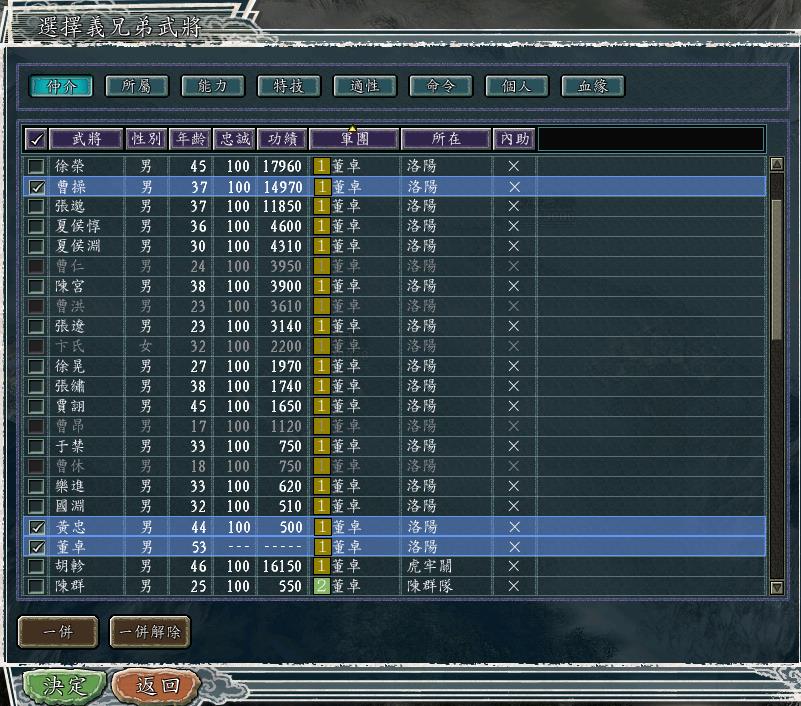The width and height of the screenshot is (801, 706).
Task: Select the 夏侯惇 checkbox
Action: click(36, 226)
